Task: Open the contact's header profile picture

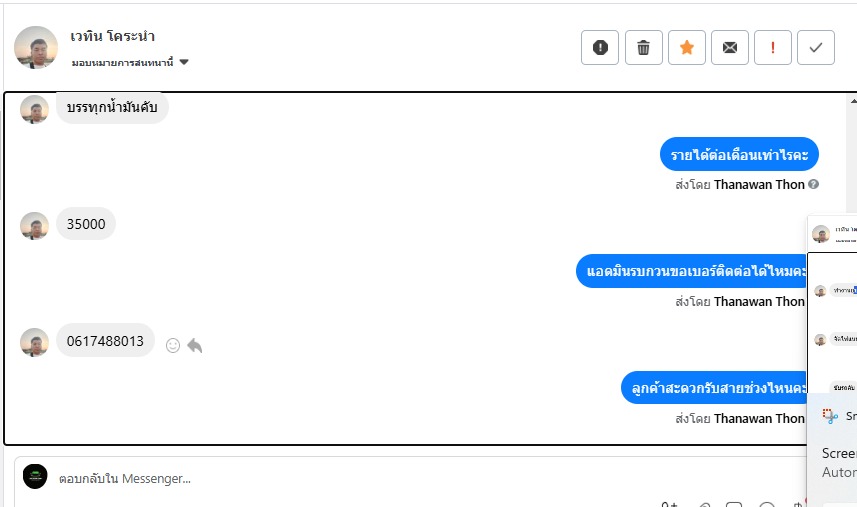Action: point(36,47)
